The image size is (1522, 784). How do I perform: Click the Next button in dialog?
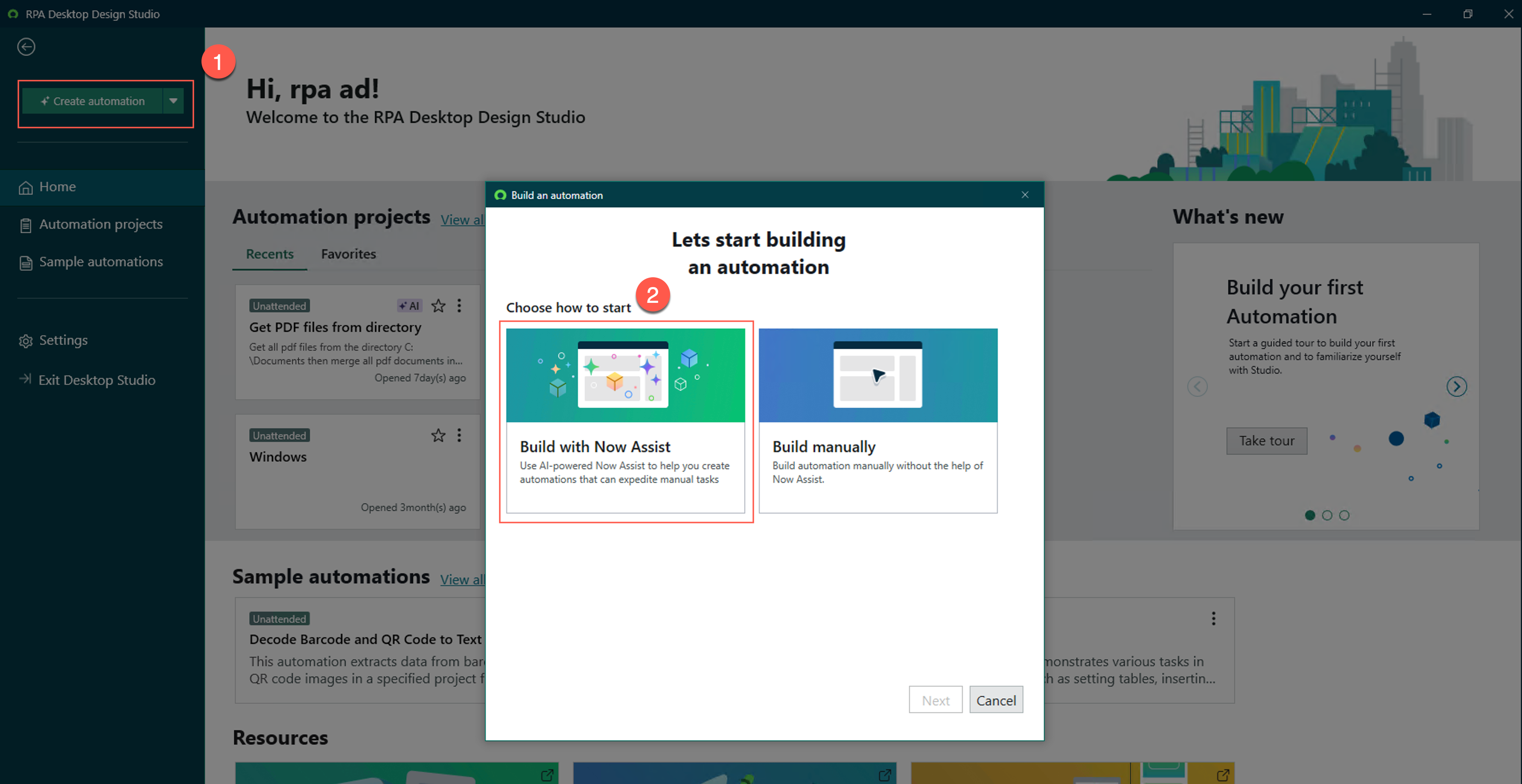pyautogui.click(x=936, y=700)
